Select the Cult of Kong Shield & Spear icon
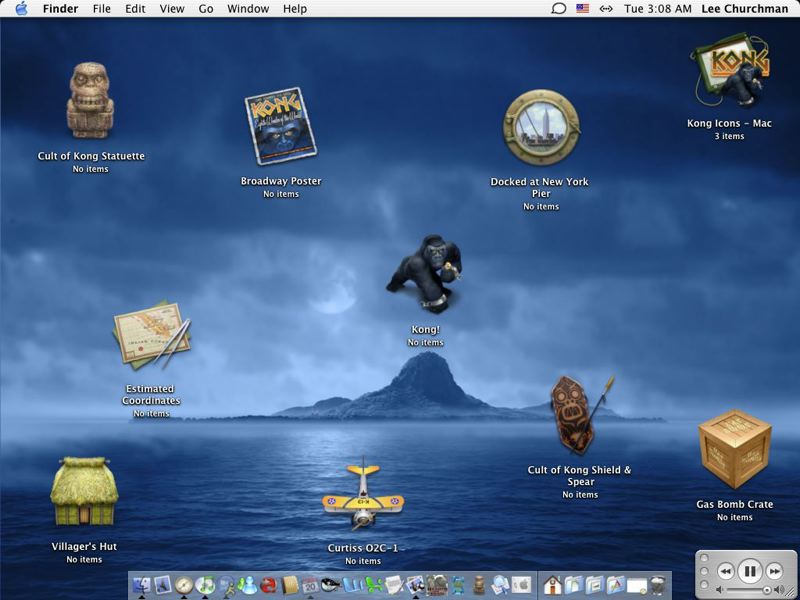 pos(579,415)
